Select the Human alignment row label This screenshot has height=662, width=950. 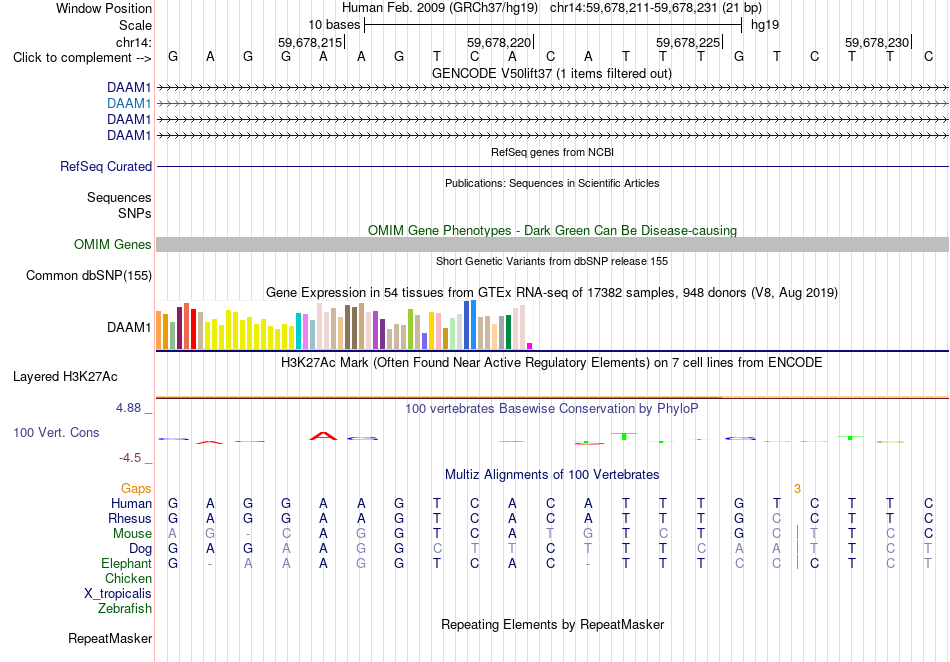[x=131, y=503]
